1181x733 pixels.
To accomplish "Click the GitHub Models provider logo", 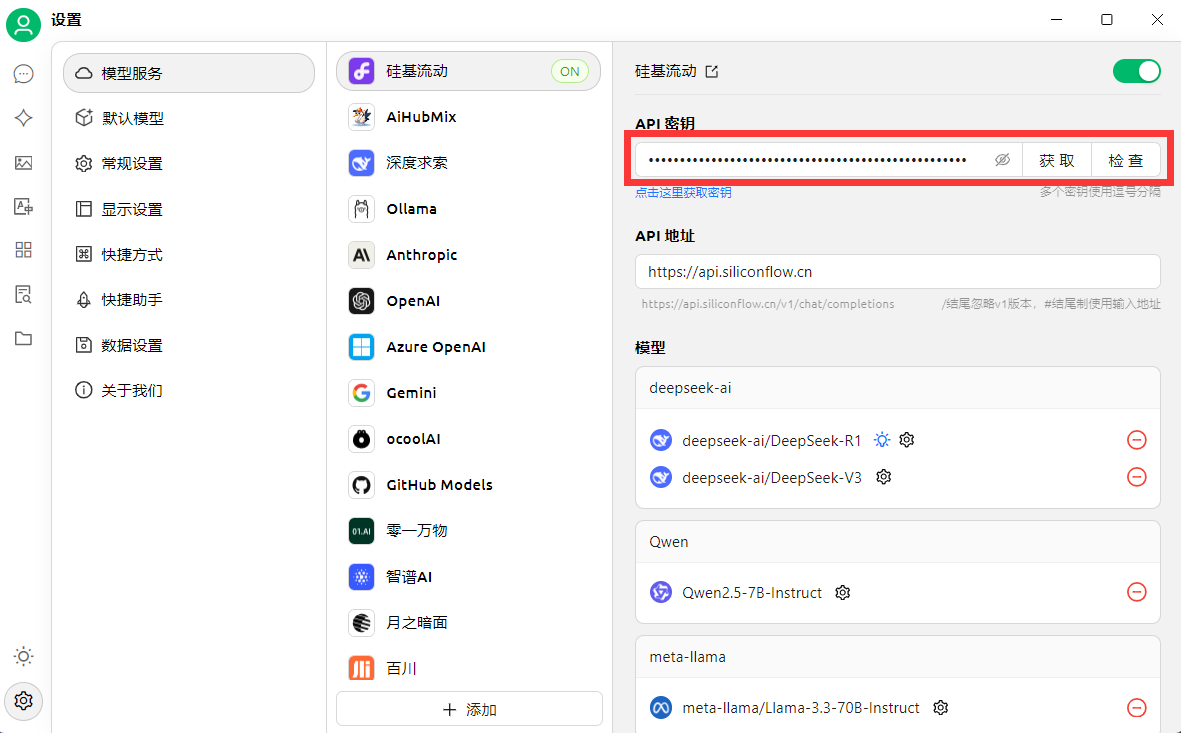I will (x=362, y=485).
